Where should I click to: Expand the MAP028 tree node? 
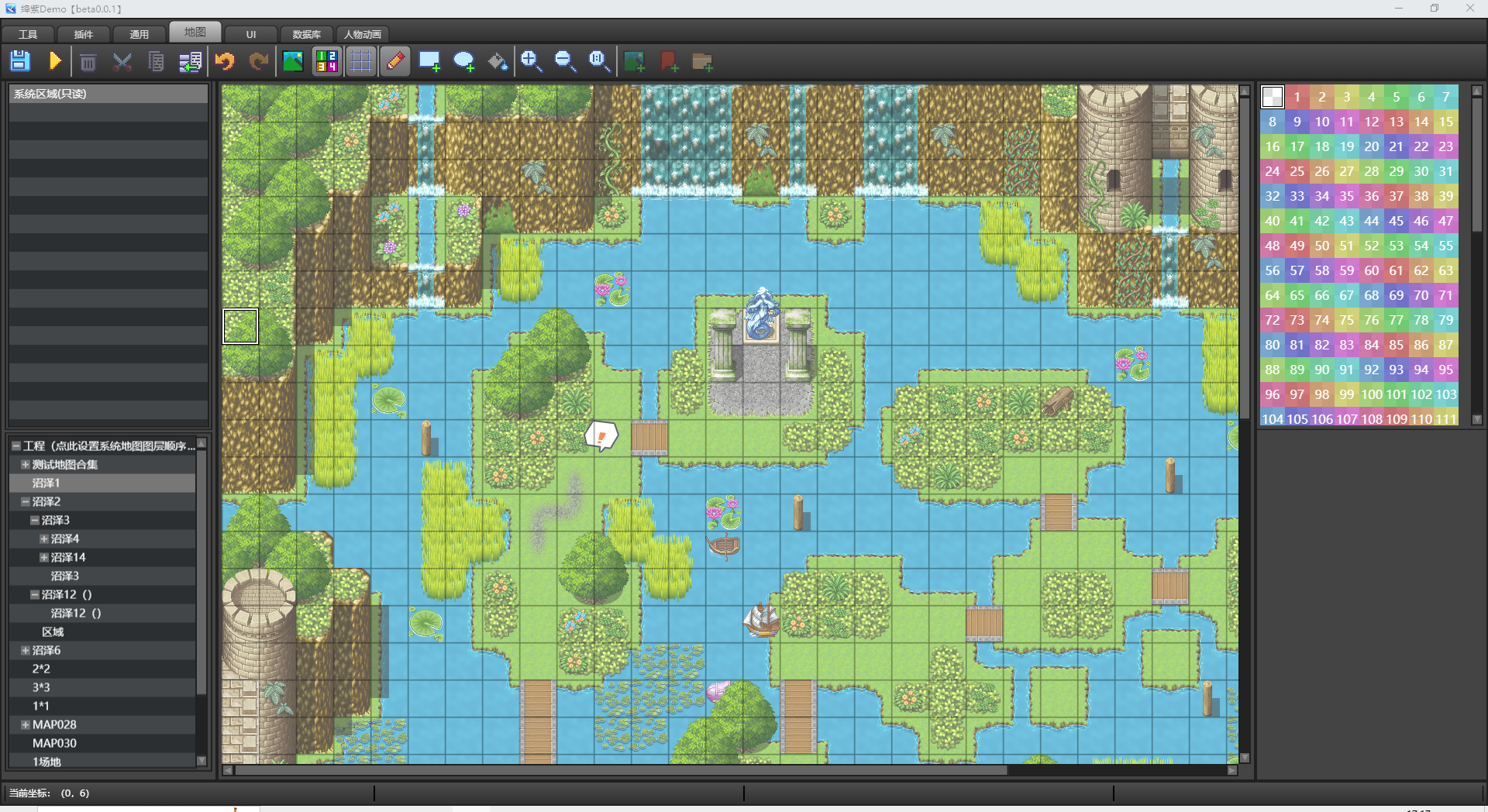click(x=26, y=724)
